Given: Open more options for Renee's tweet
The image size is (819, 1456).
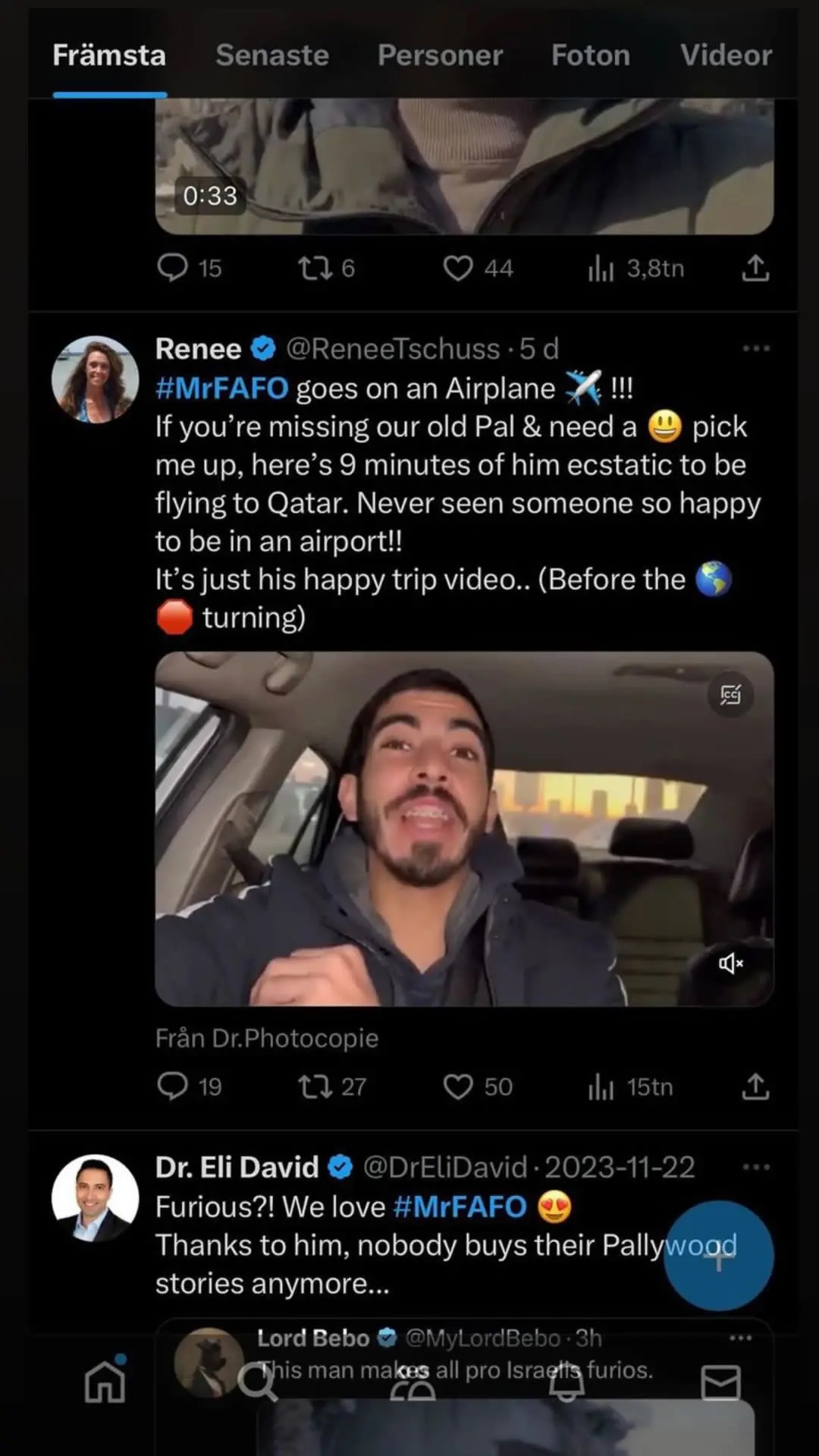Looking at the screenshot, I should pyautogui.click(x=755, y=349).
